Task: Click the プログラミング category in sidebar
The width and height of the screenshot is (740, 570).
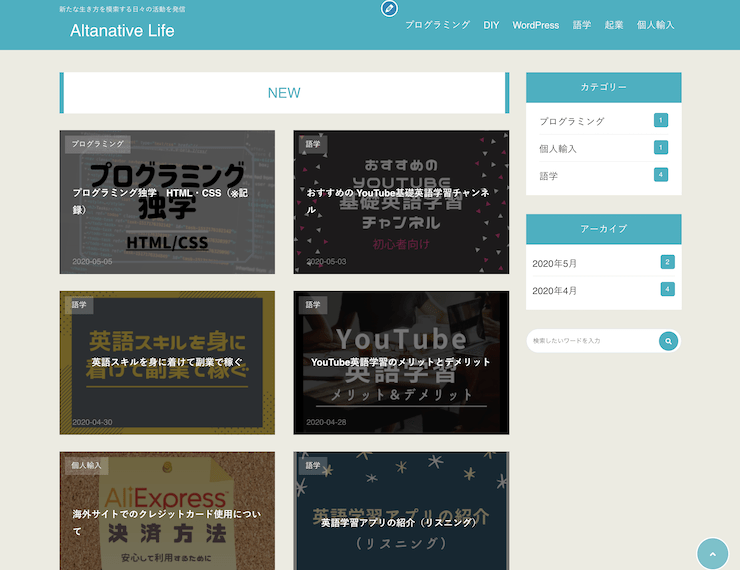Action: tap(572, 121)
